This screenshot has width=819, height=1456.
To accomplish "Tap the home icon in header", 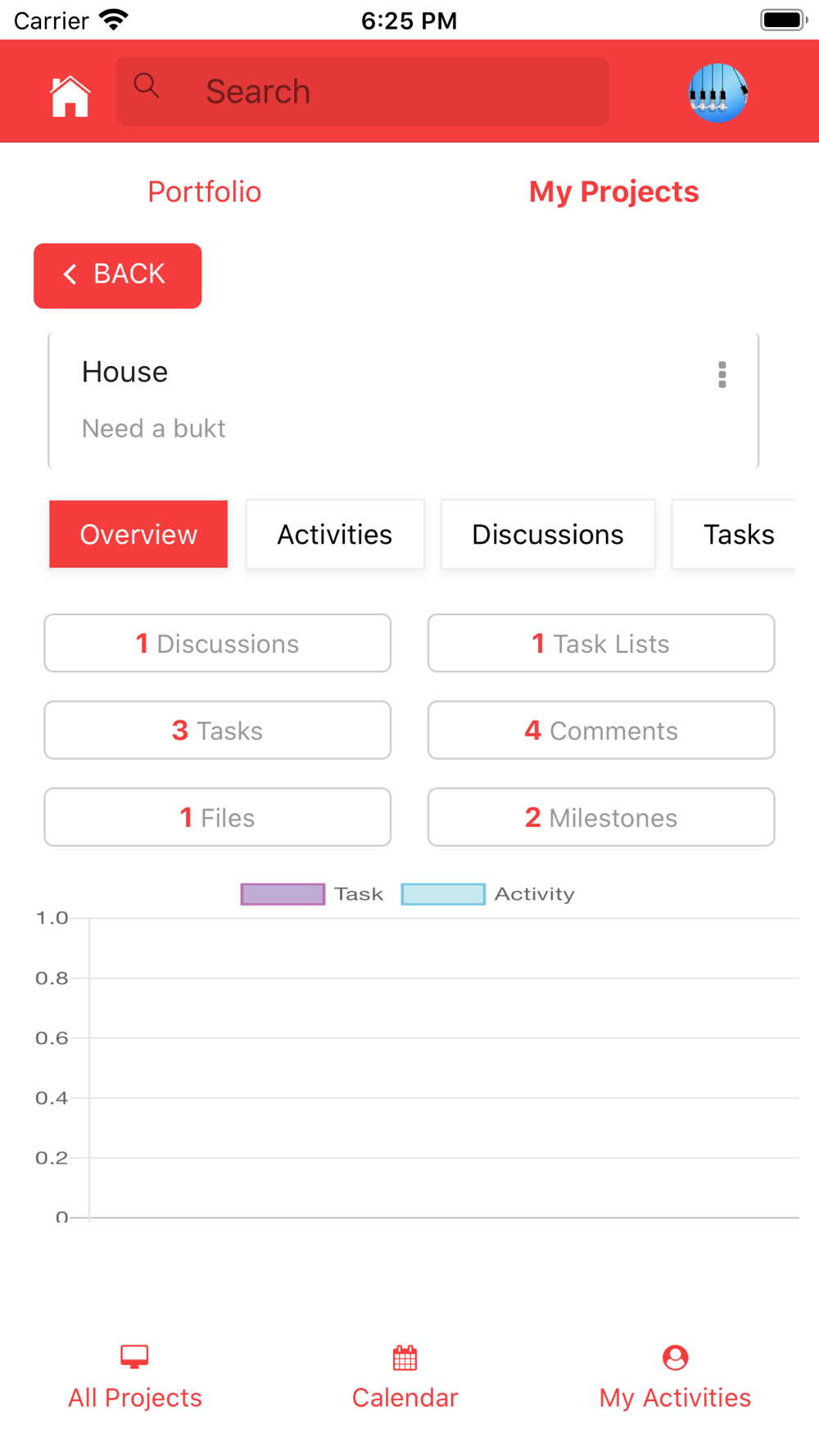I will (70, 96).
